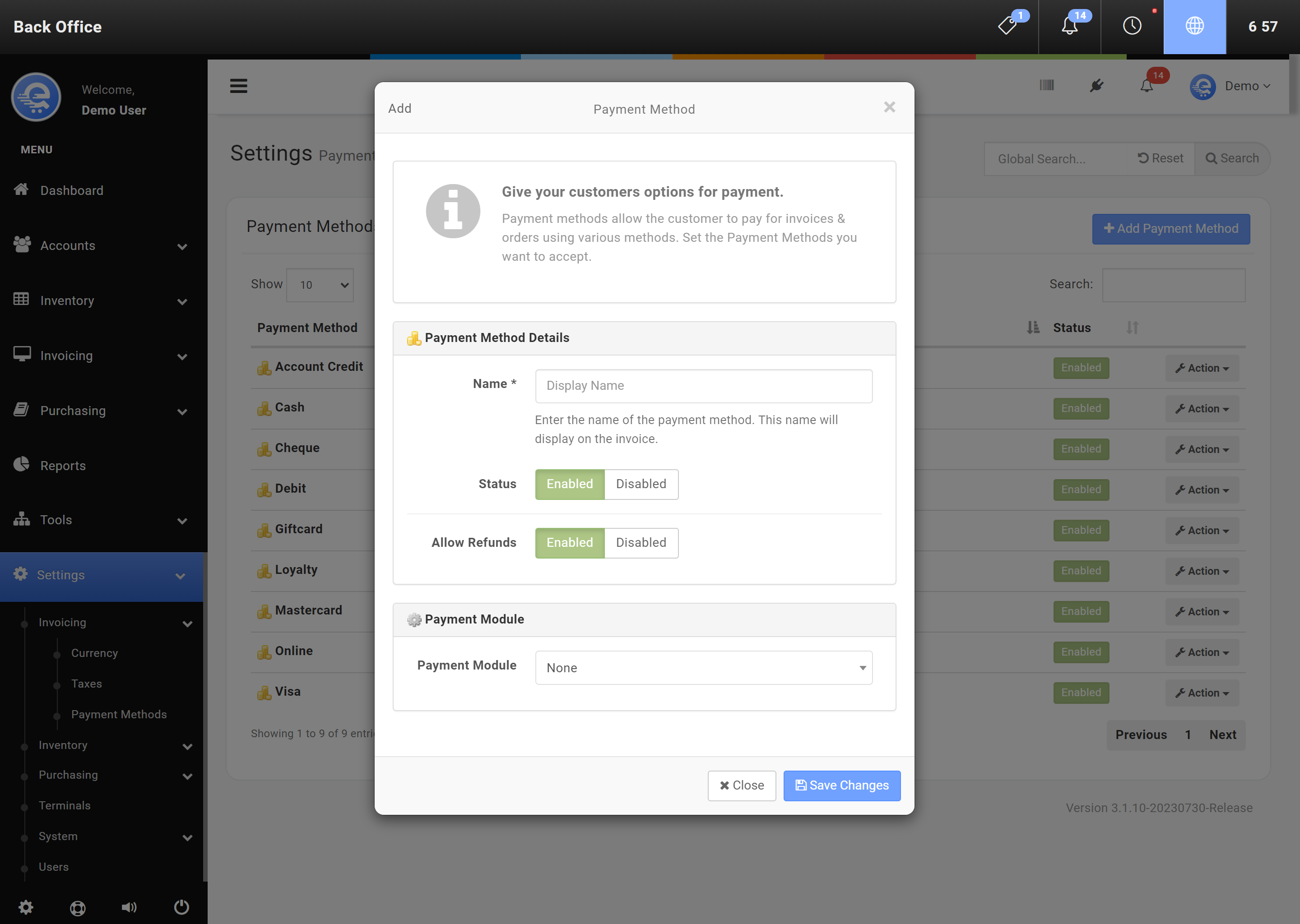Image resolution: width=1300 pixels, height=924 pixels.
Task: Toggle the hamburger sidebar menu
Action: pos(238,86)
